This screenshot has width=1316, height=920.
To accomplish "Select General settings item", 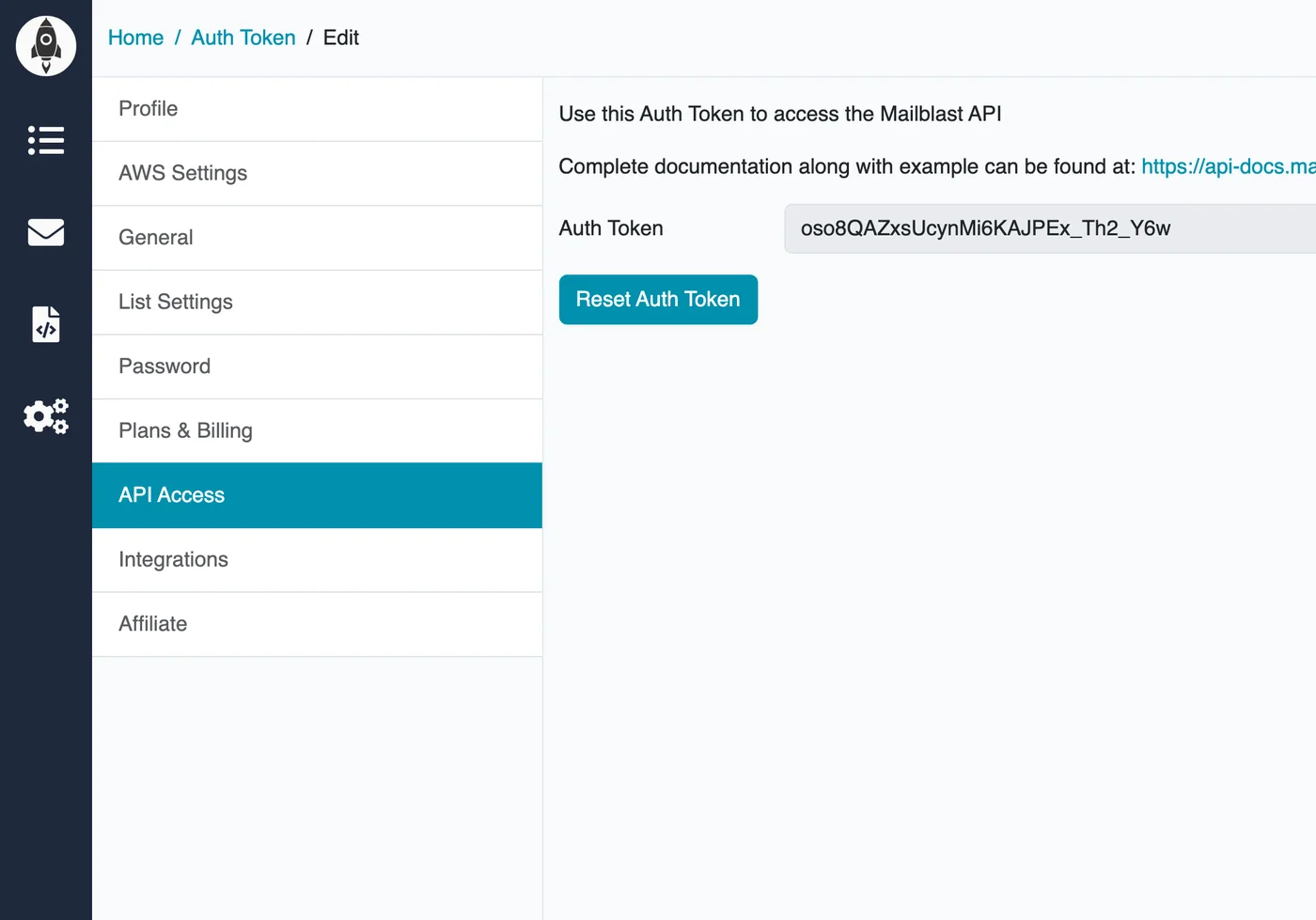I will point(318,238).
